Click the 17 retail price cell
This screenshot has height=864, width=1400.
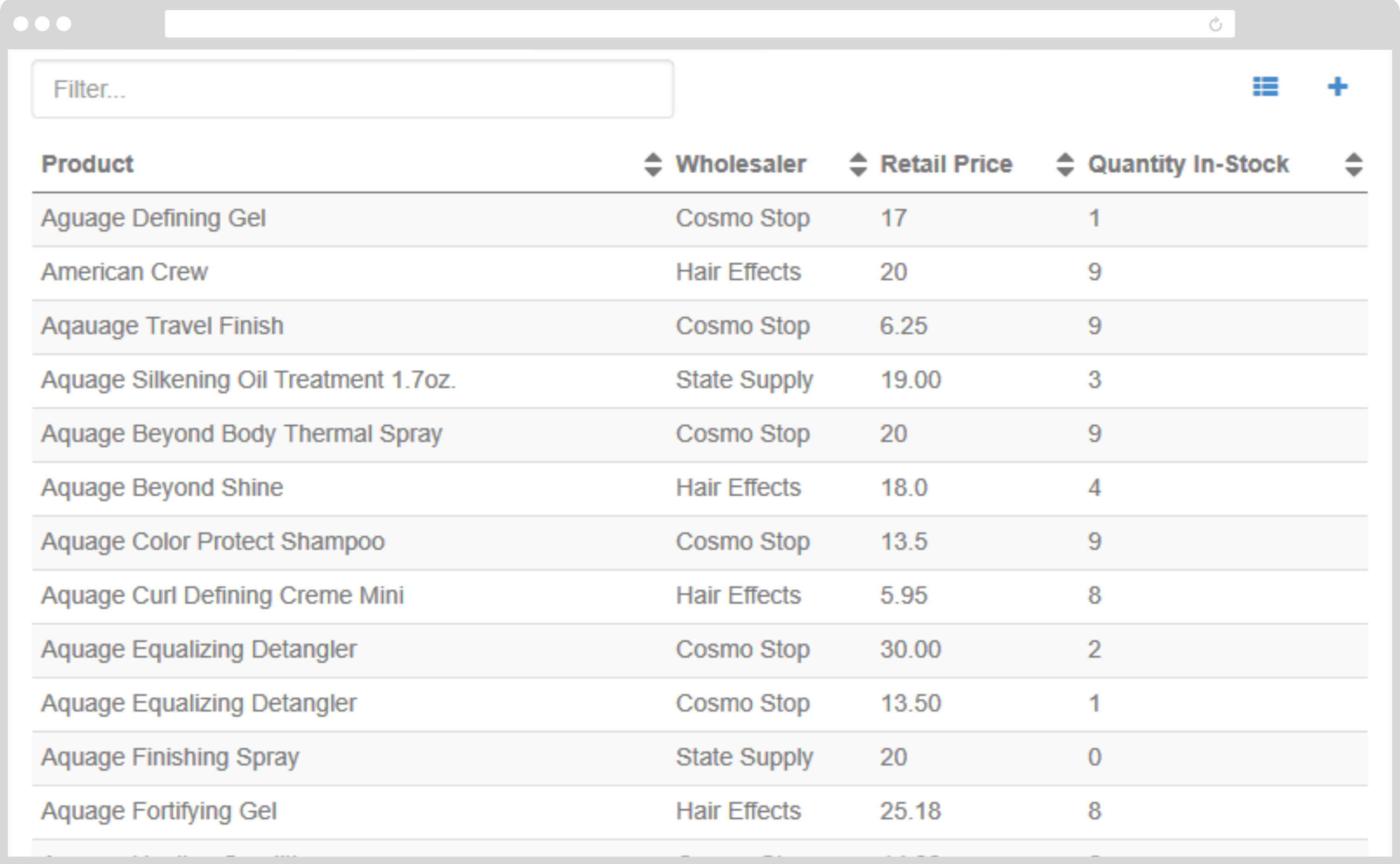pyautogui.click(x=893, y=218)
